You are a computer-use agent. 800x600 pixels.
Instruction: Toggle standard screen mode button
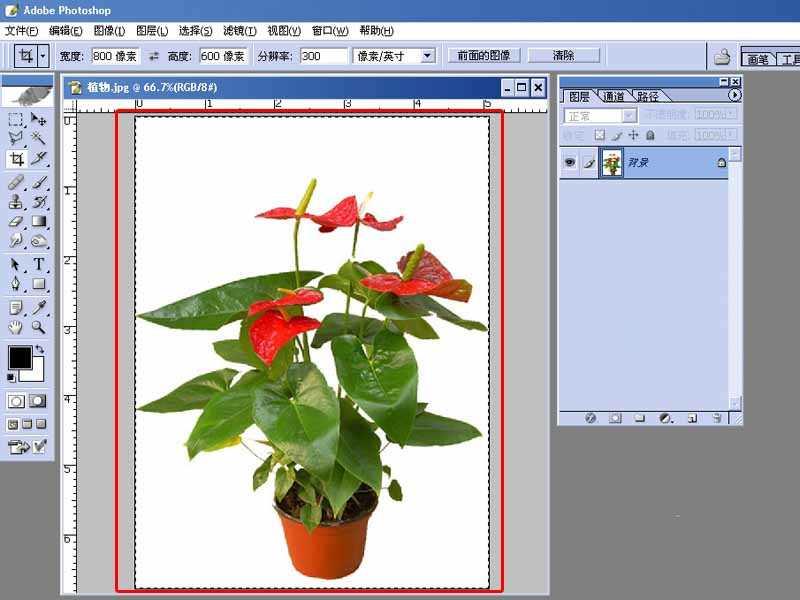13,426
